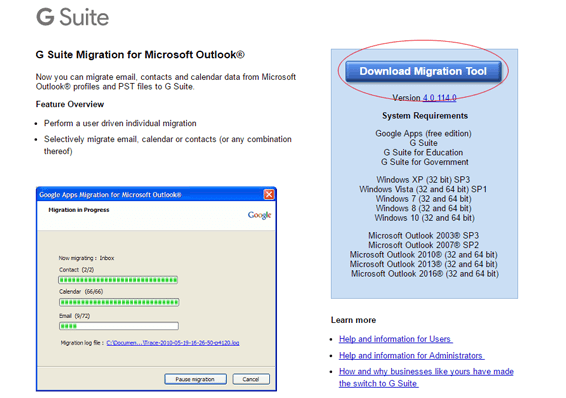Open the migration log file link
Viewport: 566px width, 398px height.
(173, 343)
